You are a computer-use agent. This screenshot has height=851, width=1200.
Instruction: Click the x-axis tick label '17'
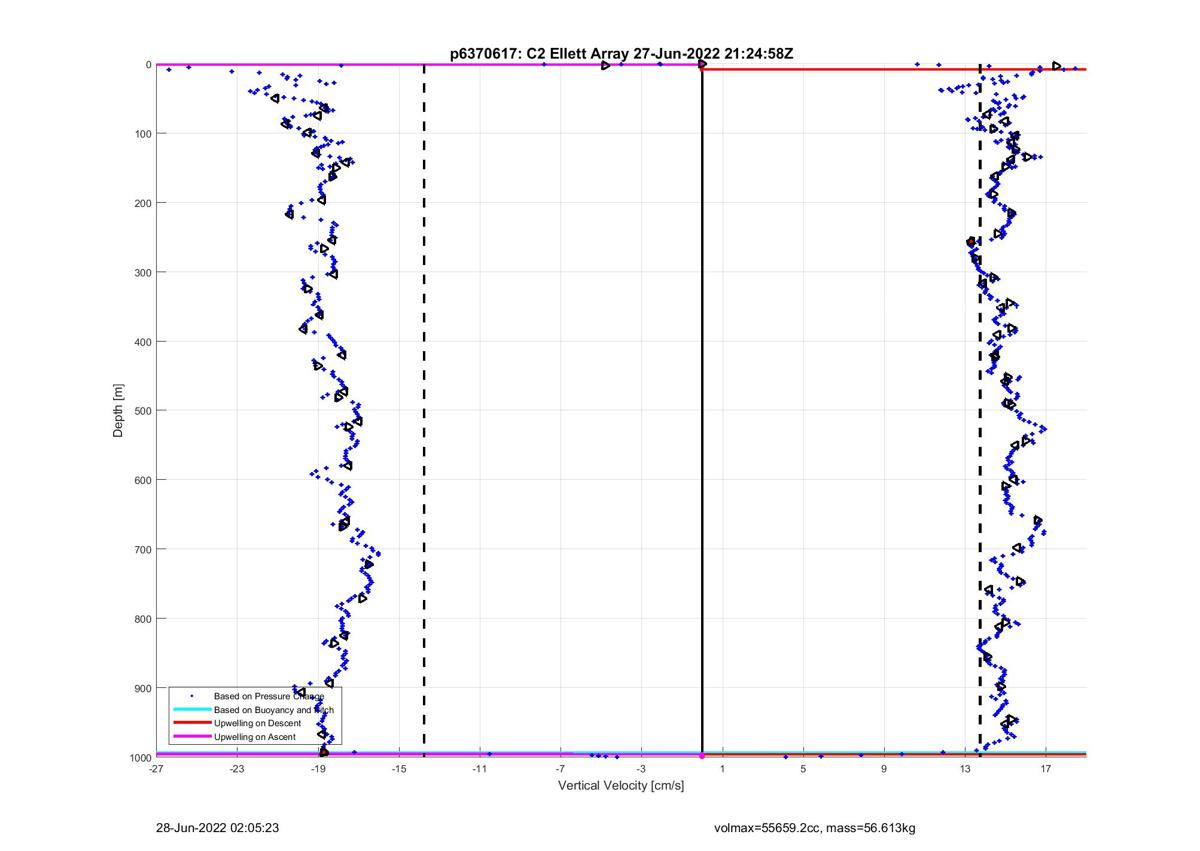pyautogui.click(x=1046, y=770)
